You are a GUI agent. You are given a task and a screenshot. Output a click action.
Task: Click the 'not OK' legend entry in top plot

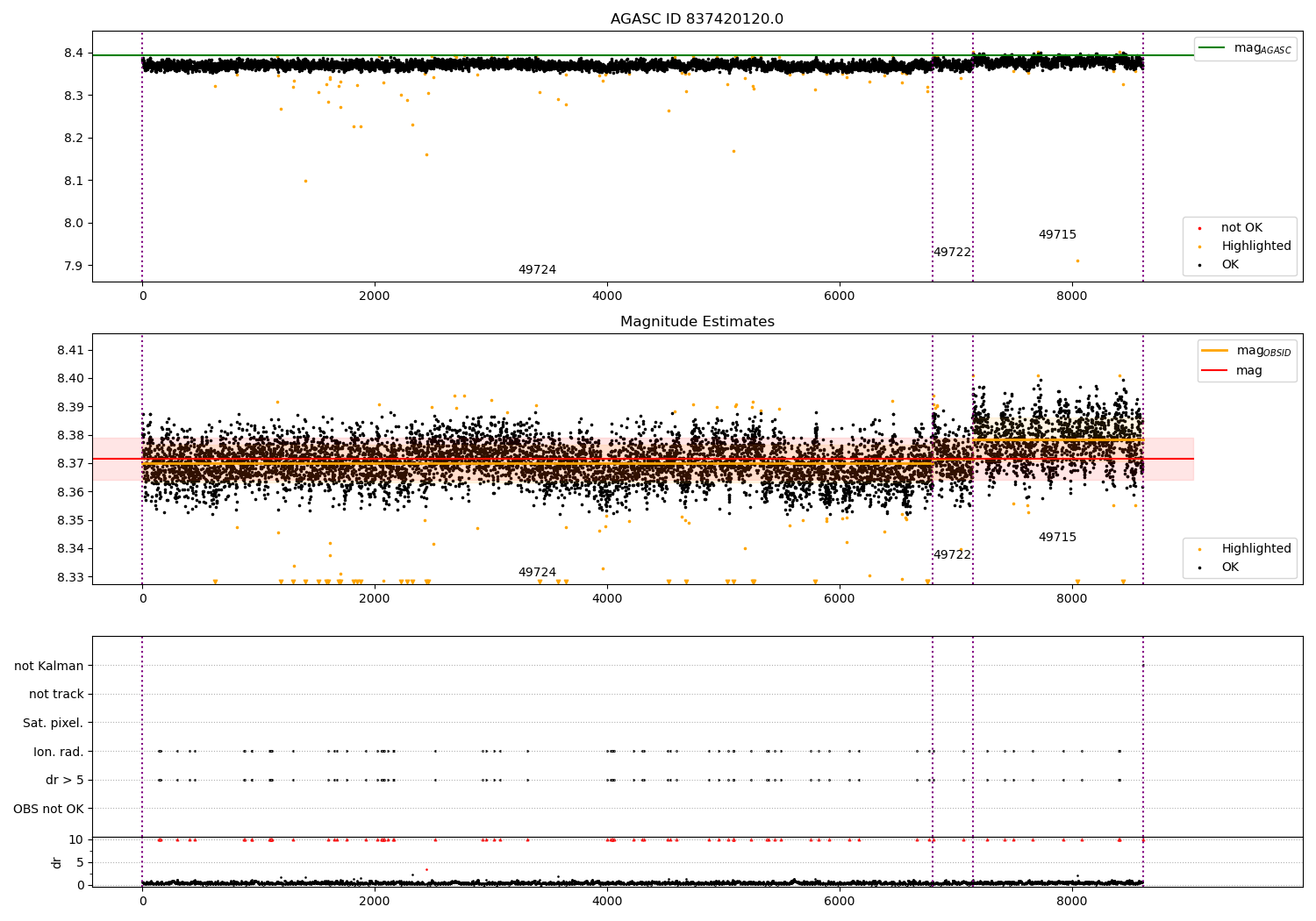click(x=1231, y=228)
